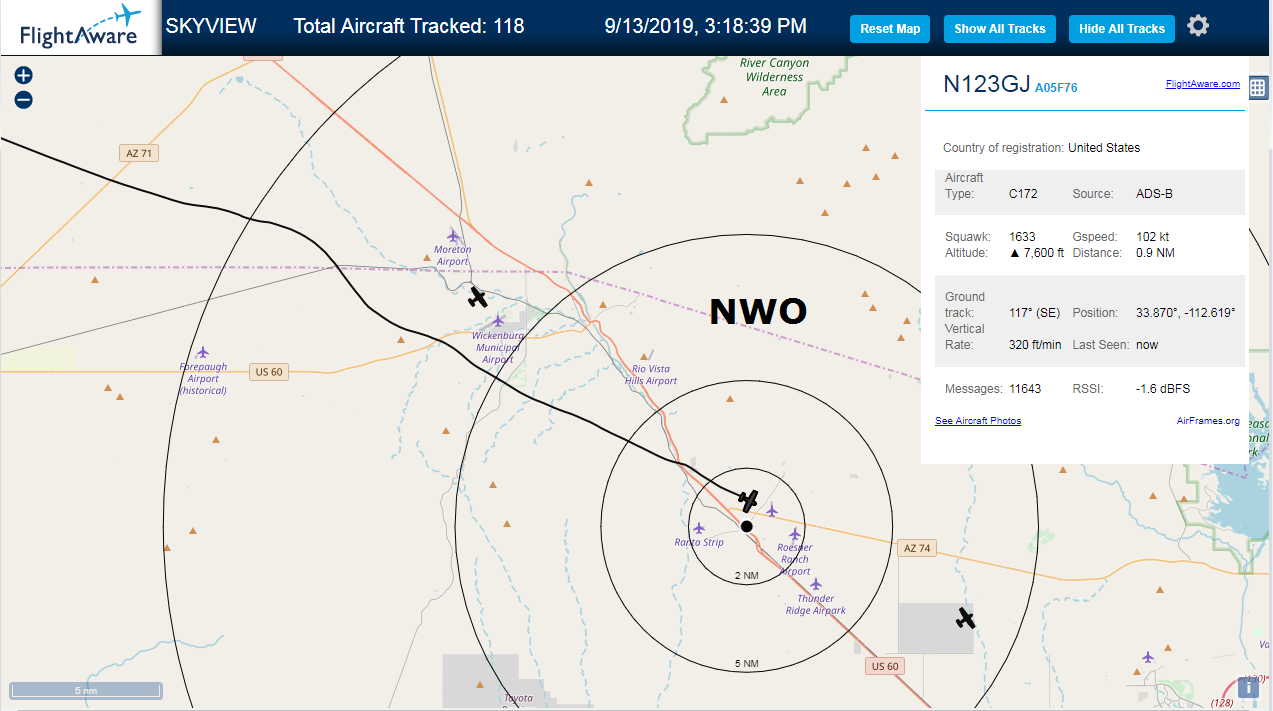Click the date and time display
1273x711 pixels.
point(706,26)
